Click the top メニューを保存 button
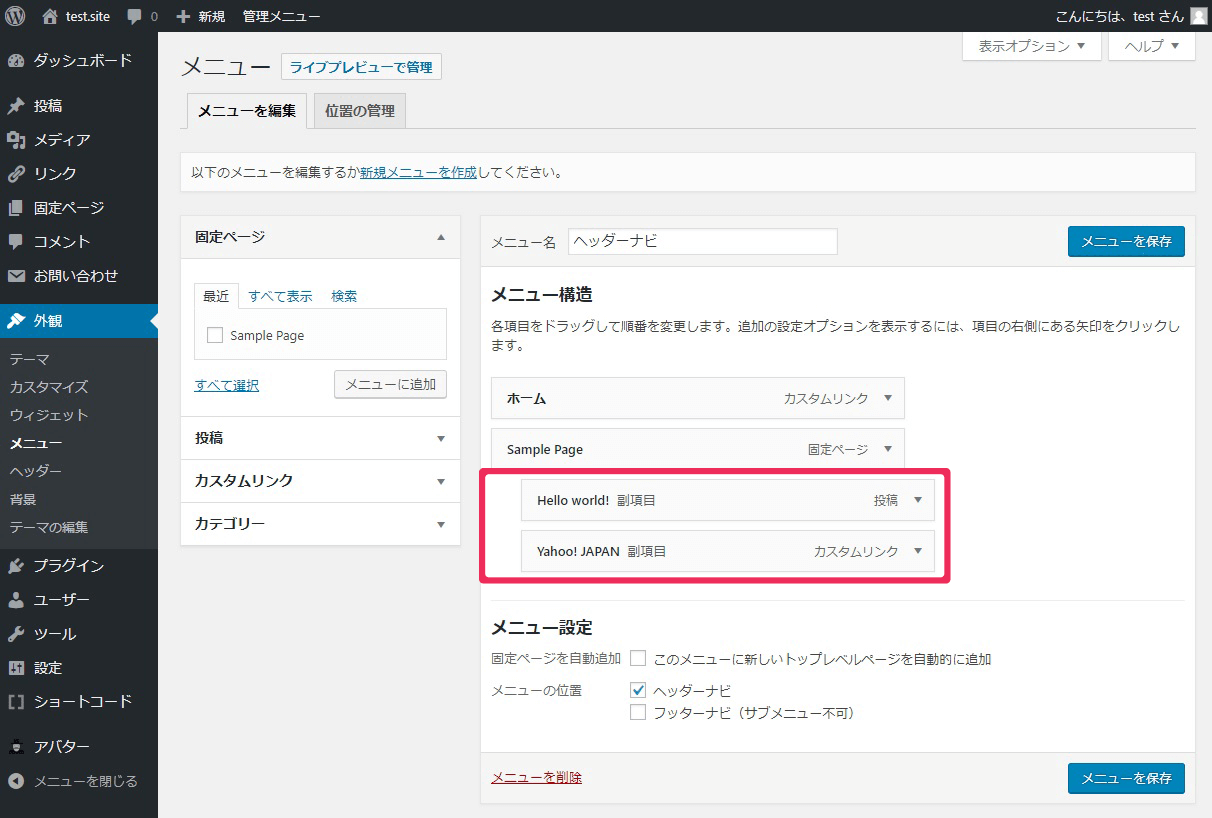 pos(1125,241)
